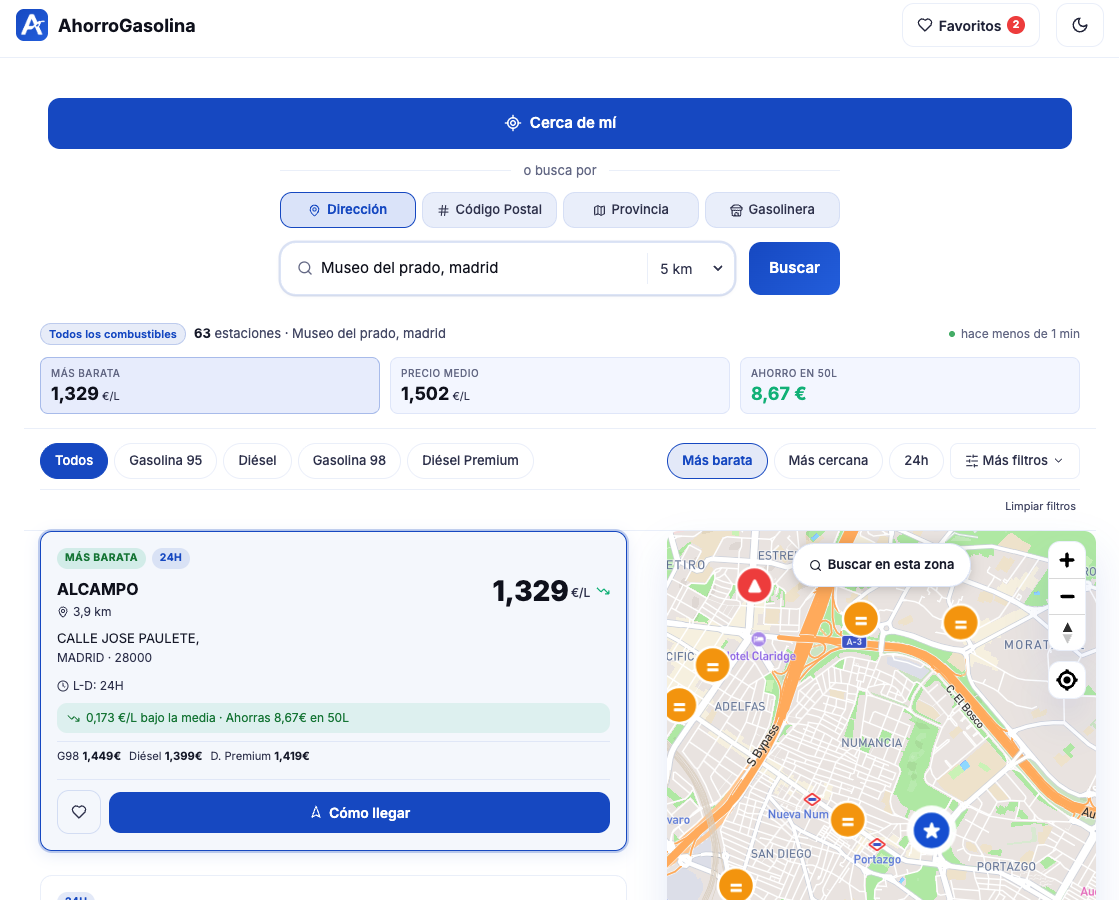The image size is (1119, 900).
Task: Select the Todos fuel filter
Action: tap(74, 460)
